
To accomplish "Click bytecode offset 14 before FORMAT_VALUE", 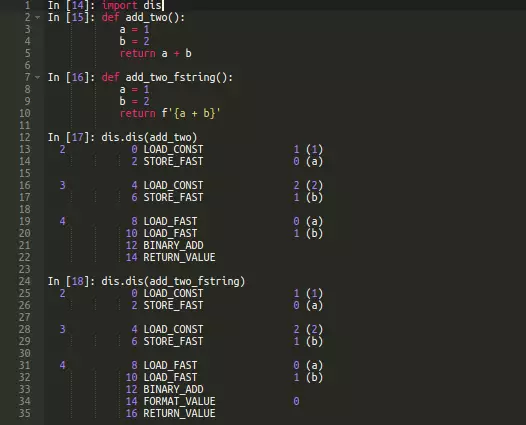I will tap(132, 401).
